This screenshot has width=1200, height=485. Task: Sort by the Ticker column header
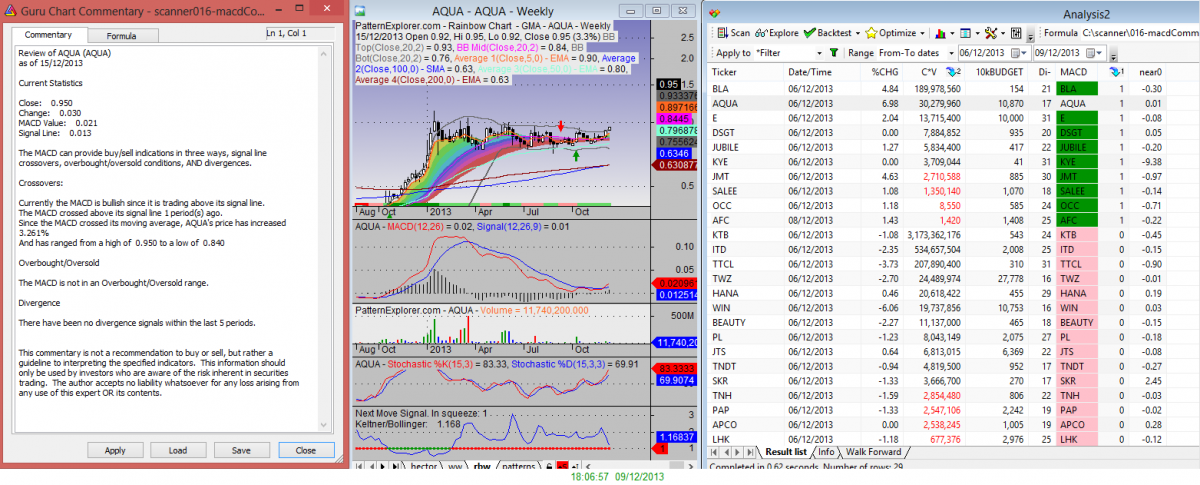pyautogui.click(x=745, y=72)
